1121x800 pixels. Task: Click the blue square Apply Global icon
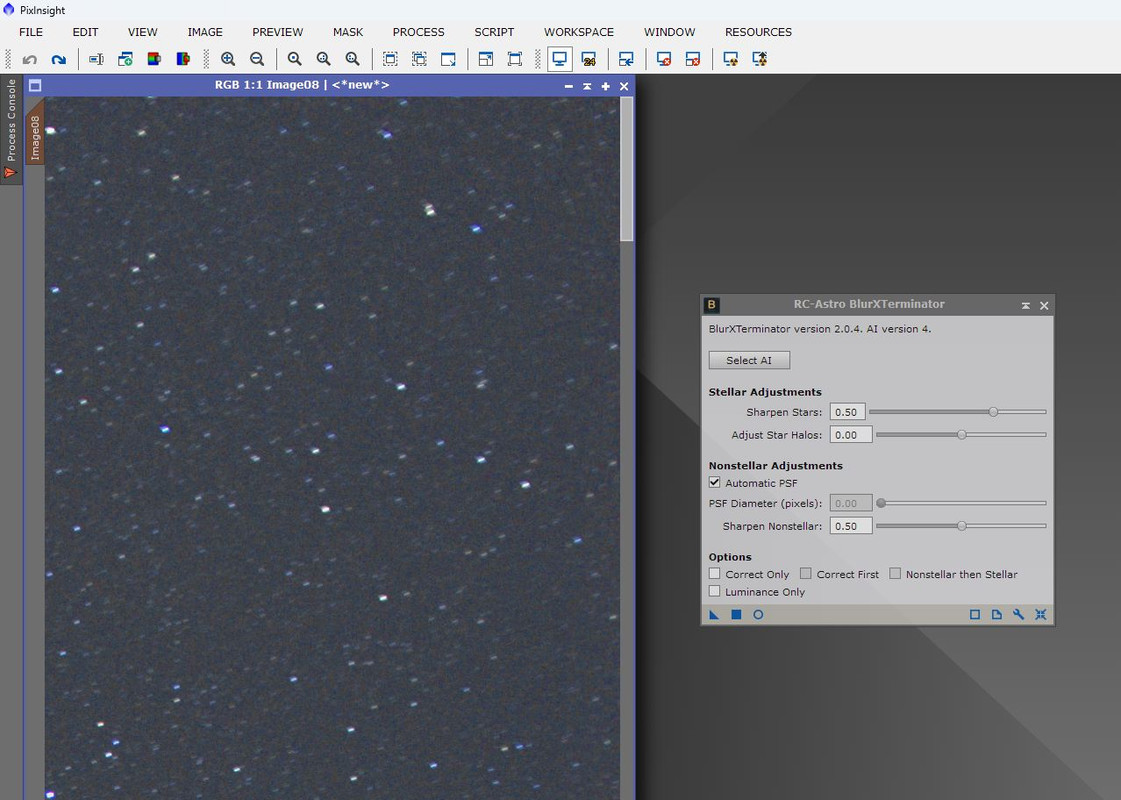pyautogui.click(x=736, y=615)
